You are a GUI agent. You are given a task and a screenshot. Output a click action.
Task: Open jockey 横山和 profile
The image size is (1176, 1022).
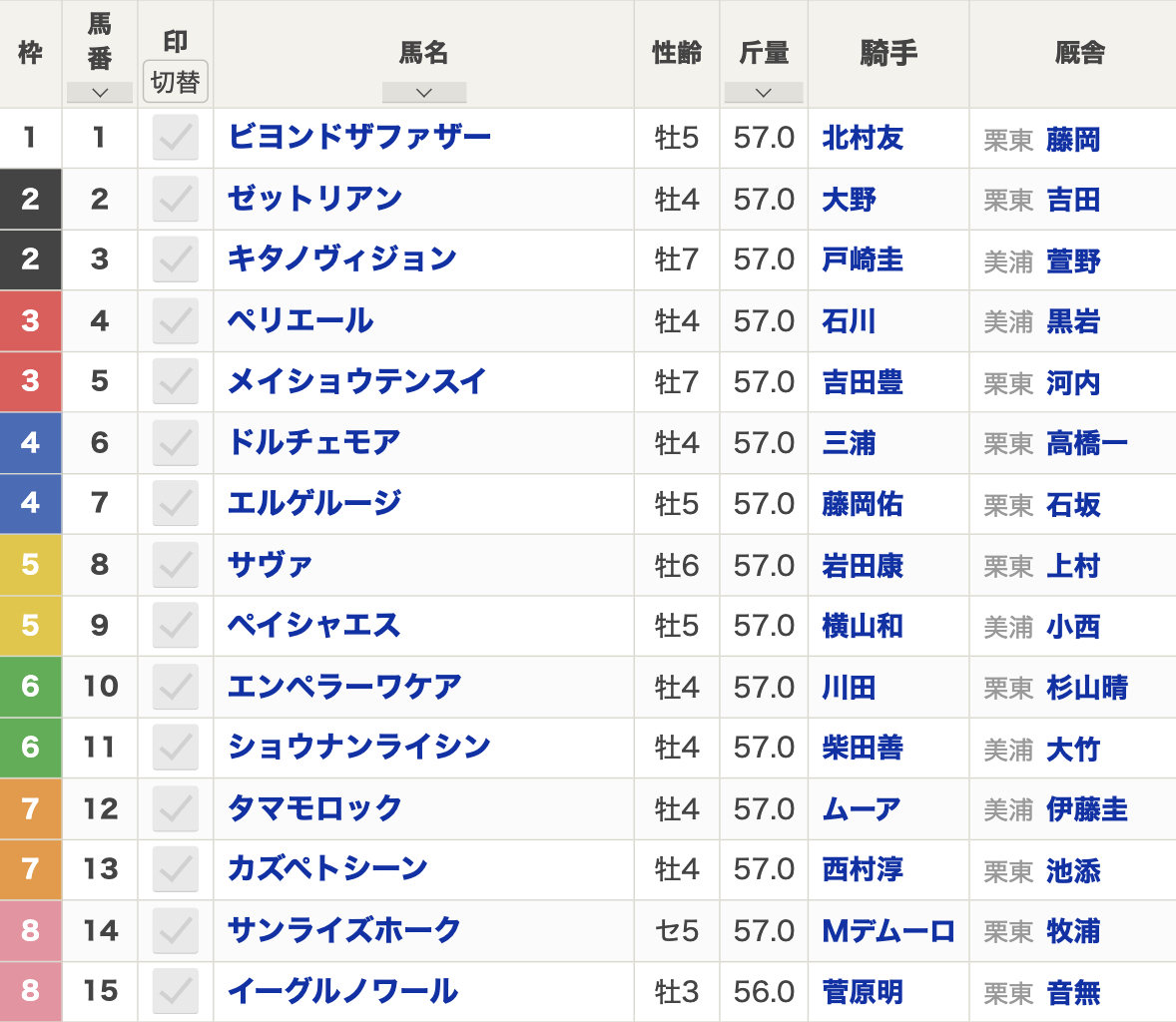click(863, 626)
